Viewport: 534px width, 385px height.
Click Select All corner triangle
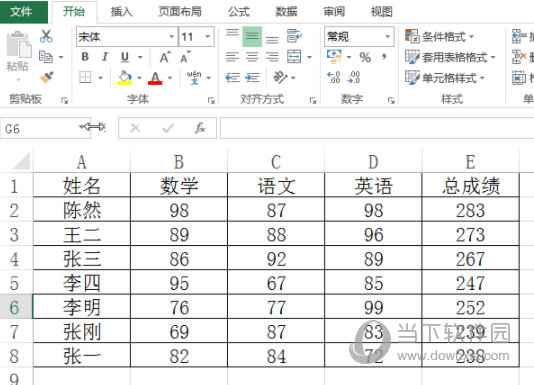21,160
